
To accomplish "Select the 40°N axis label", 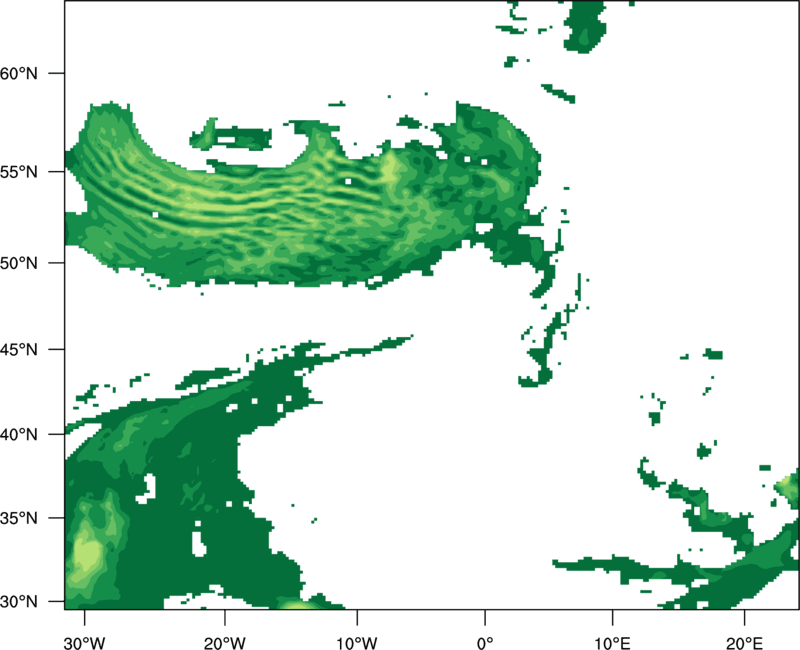I will [x=19, y=435].
